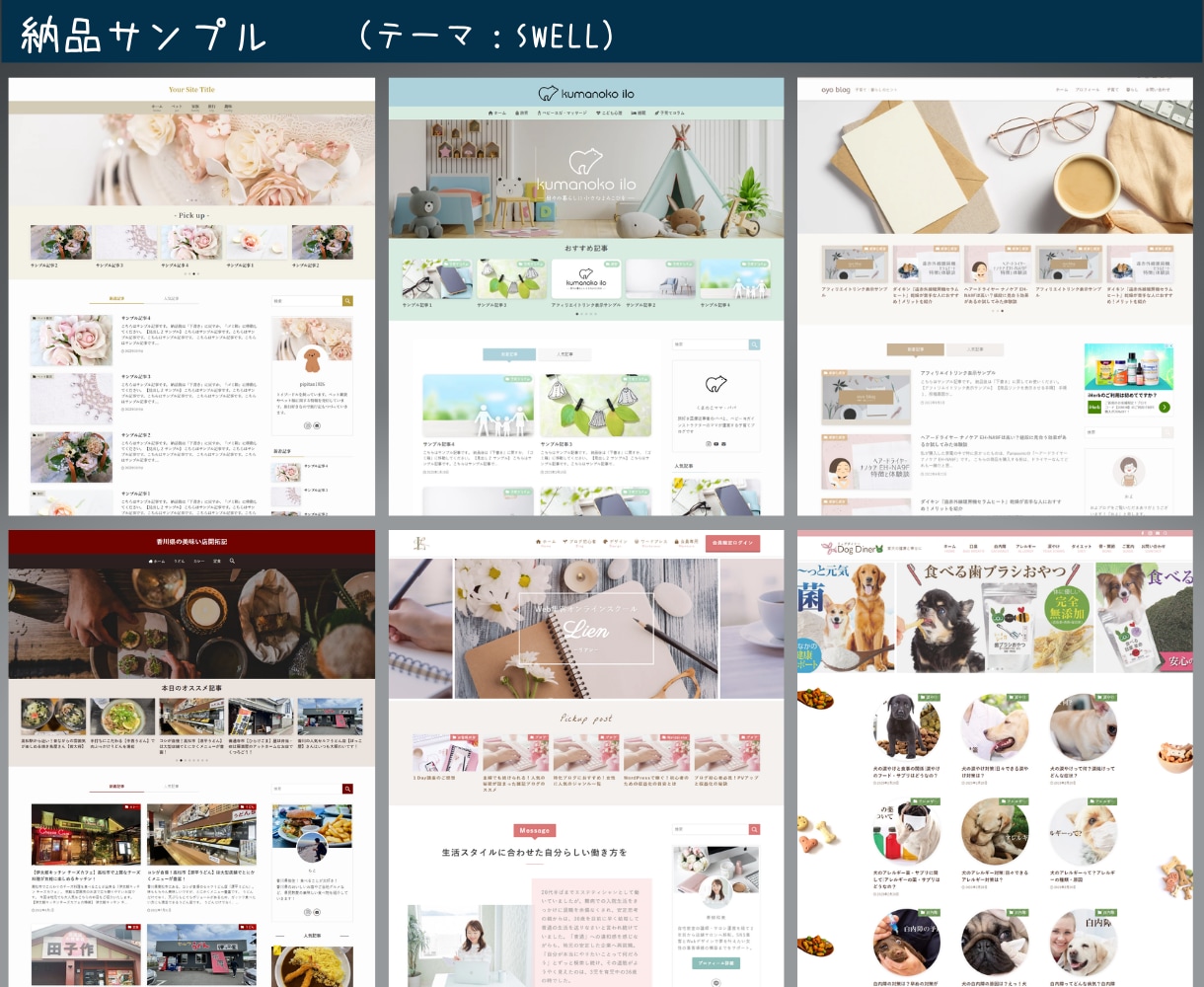
Task: Select 新着記事 tab on Your Site Title page
Action: [x=116, y=298]
